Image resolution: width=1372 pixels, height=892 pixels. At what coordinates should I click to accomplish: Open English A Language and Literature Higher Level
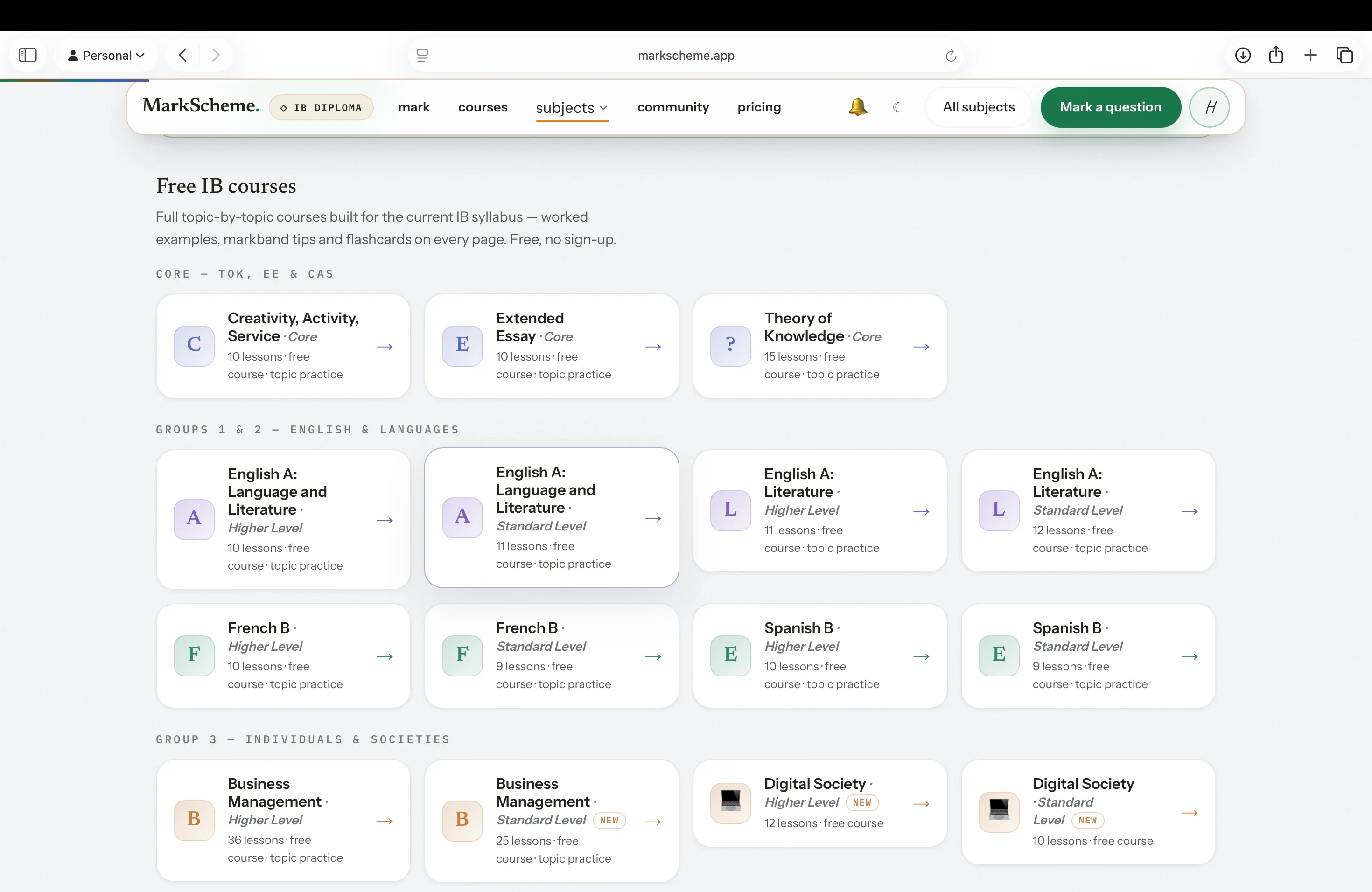point(283,519)
